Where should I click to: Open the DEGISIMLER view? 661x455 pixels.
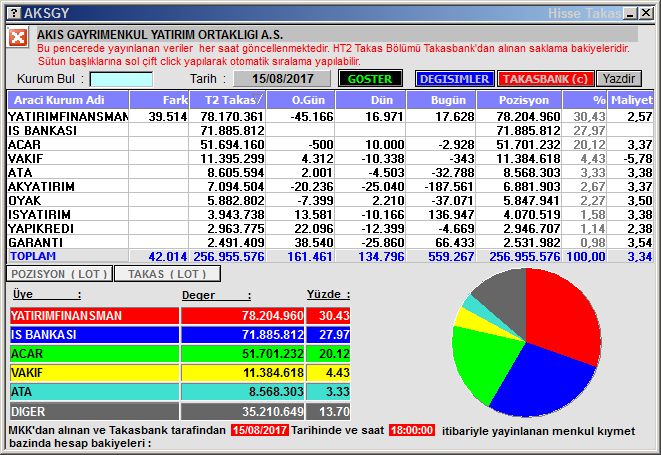pyautogui.click(x=454, y=79)
